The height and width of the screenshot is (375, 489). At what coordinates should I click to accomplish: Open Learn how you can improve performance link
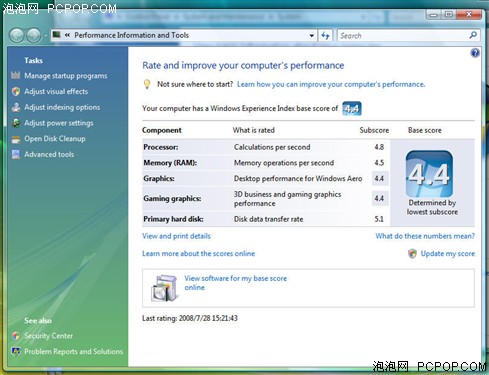[x=331, y=84]
